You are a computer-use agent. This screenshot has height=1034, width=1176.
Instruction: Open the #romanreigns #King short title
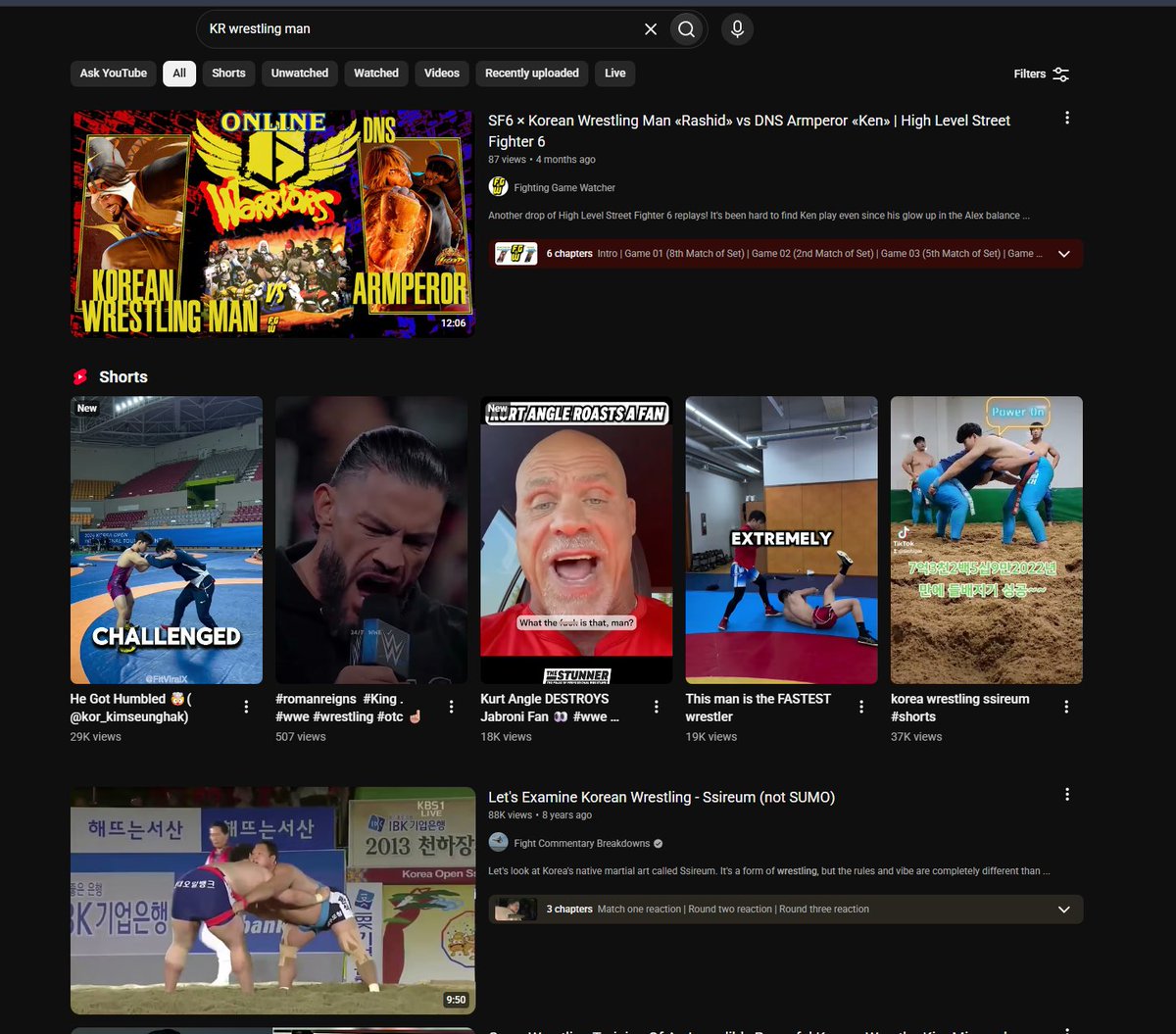[349, 708]
